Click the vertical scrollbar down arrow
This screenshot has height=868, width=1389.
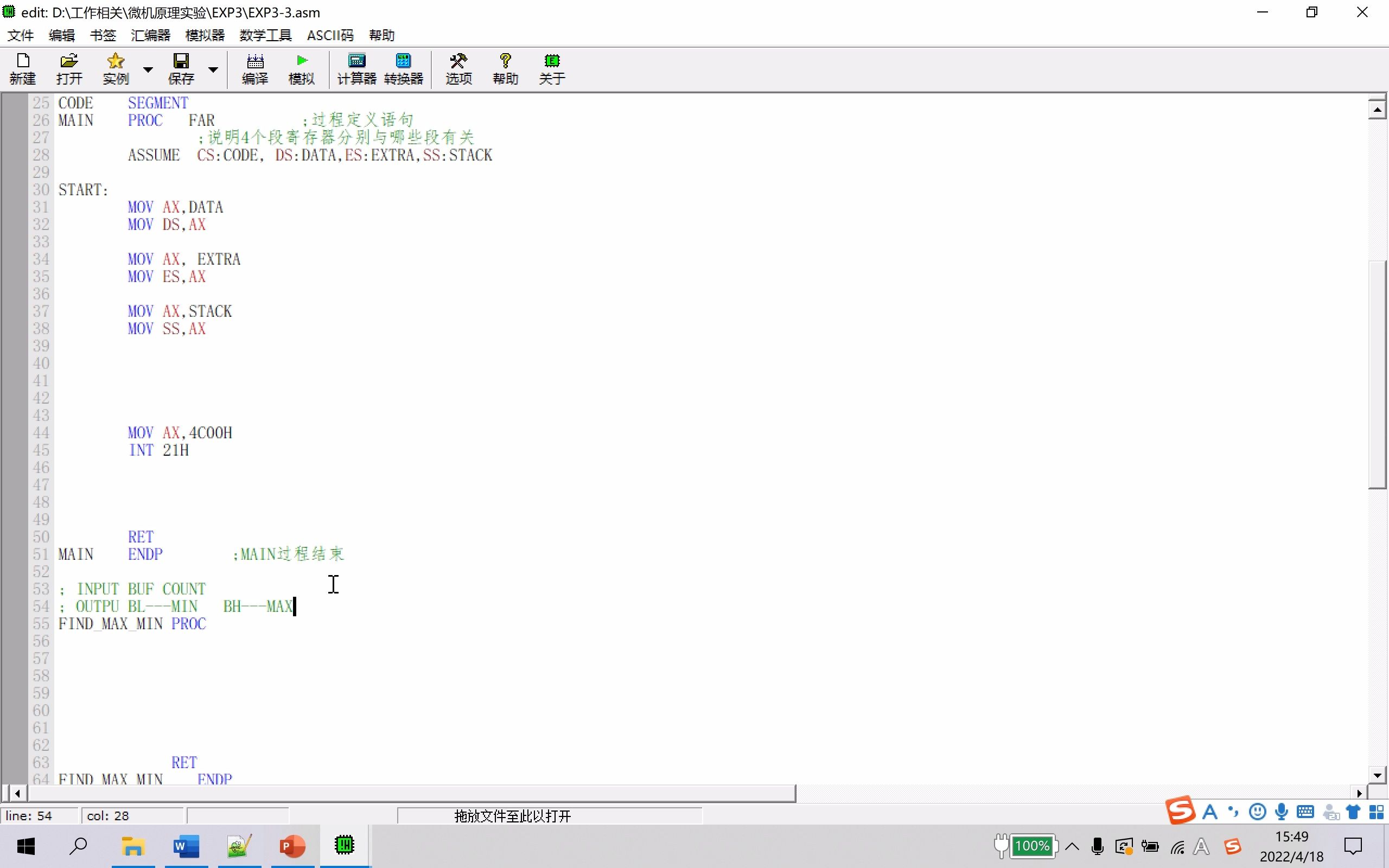1378,775
